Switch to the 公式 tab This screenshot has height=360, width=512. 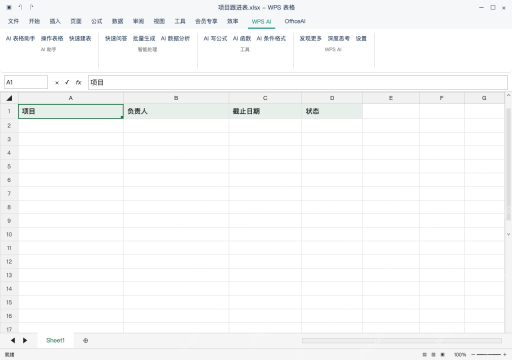click(x=97, y=21)
